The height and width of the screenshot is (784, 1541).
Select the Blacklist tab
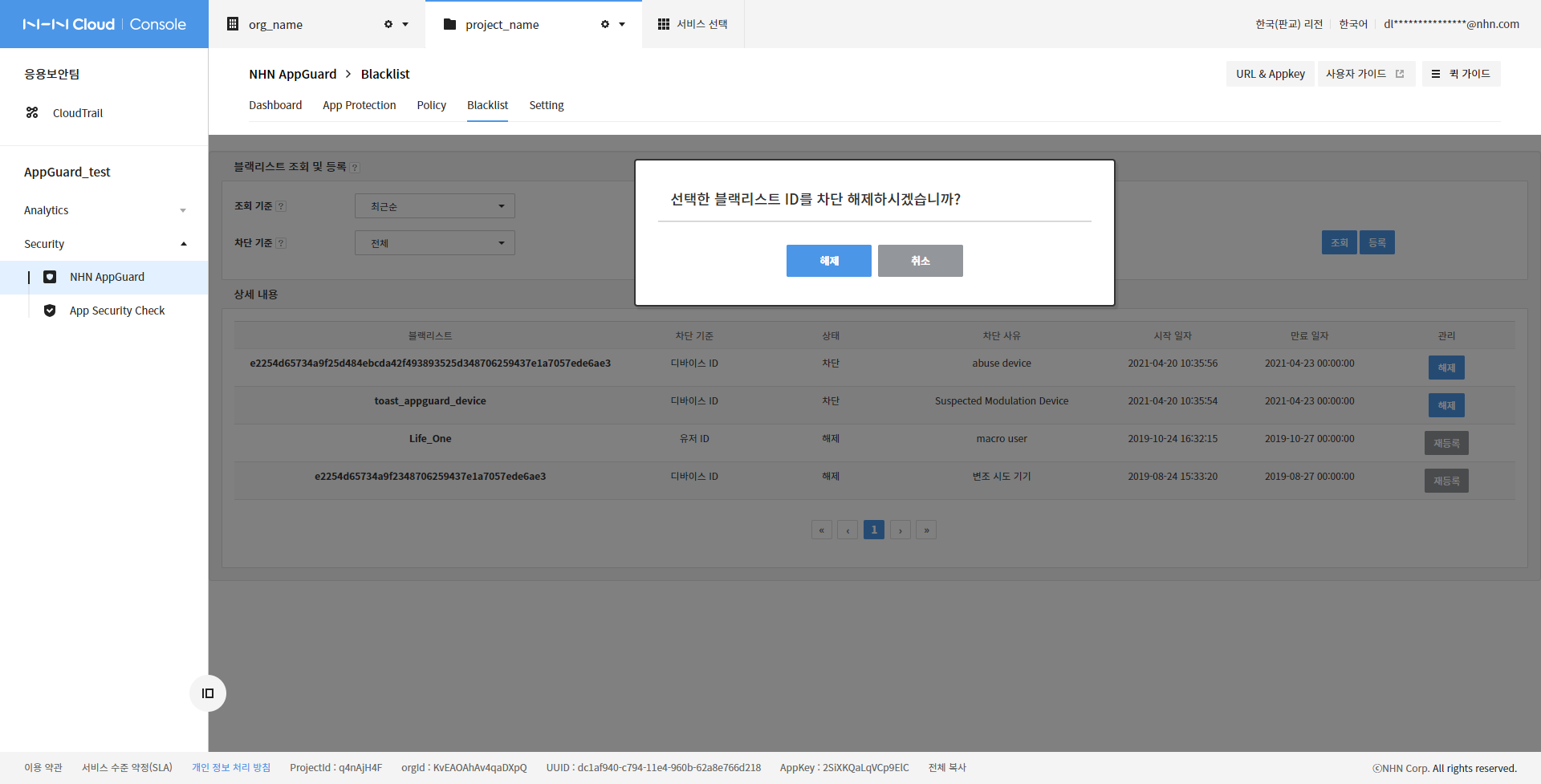tap(488, 105)
